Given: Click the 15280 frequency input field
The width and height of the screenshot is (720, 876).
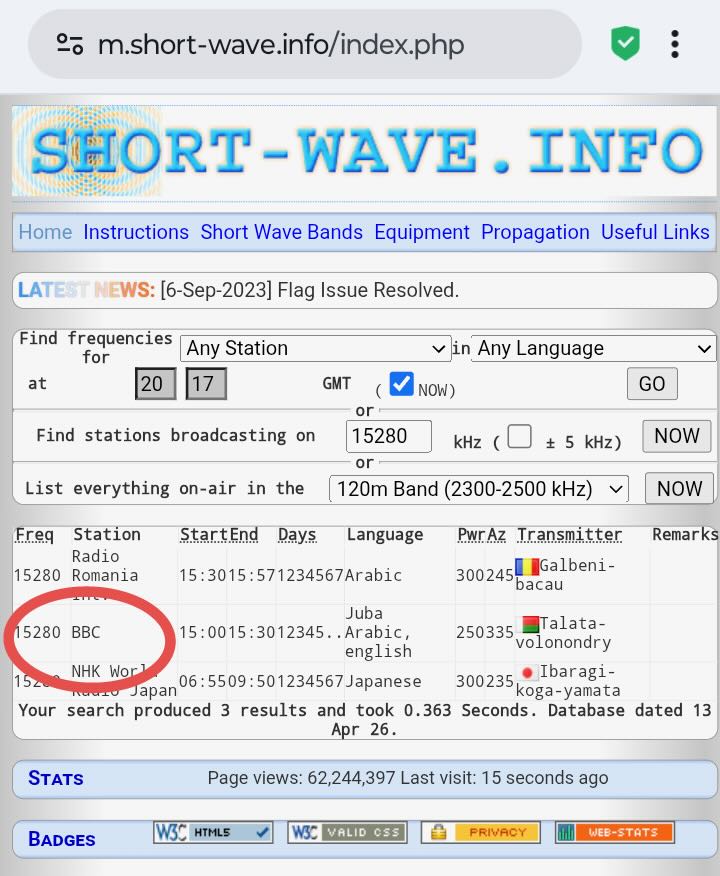Looking at the screenshot, I should pyautogui.click(x=389, y=437).
